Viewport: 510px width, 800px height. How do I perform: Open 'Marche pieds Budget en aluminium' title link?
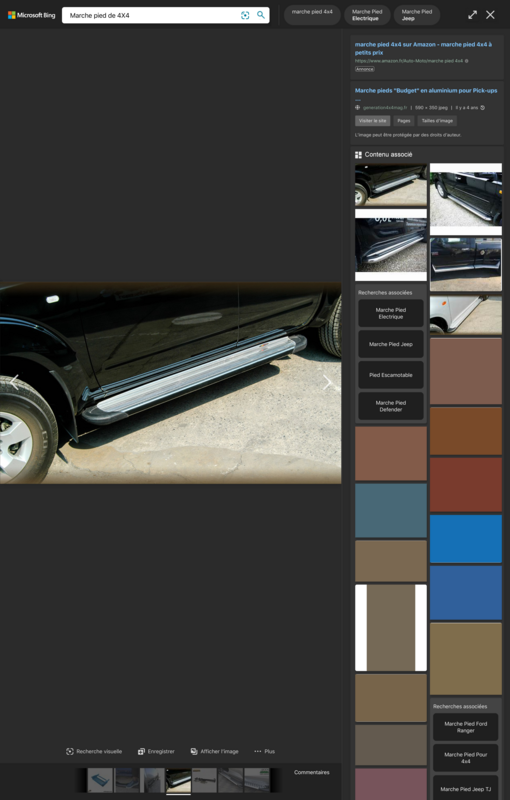[426, 91]
